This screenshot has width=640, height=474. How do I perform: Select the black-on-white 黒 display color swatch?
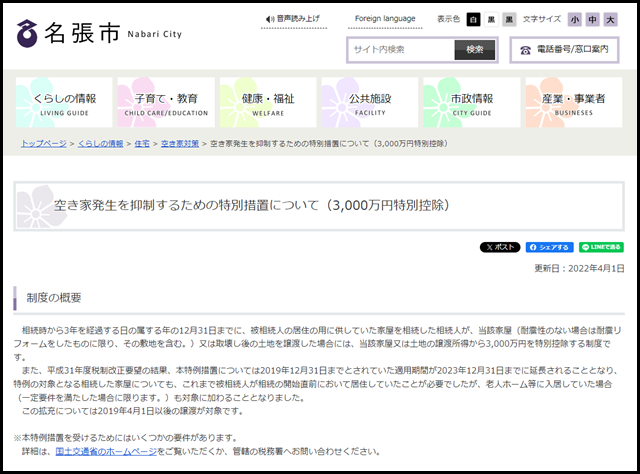point(491,19)
